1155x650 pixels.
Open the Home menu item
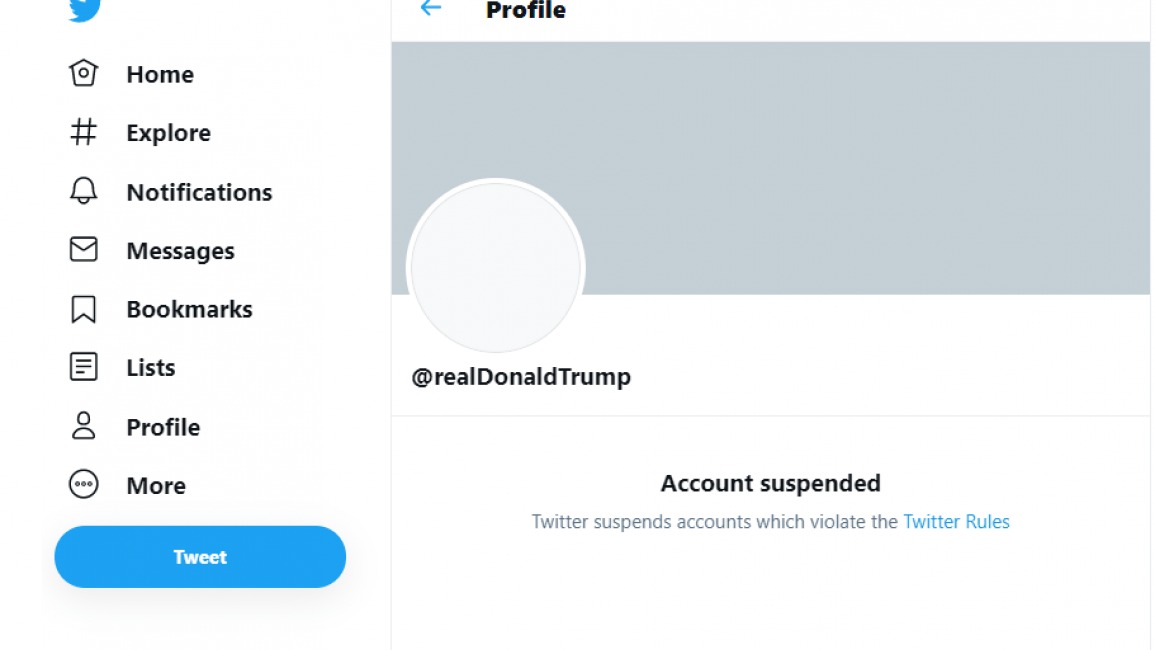pyautogui.click(x=160, y=74)
